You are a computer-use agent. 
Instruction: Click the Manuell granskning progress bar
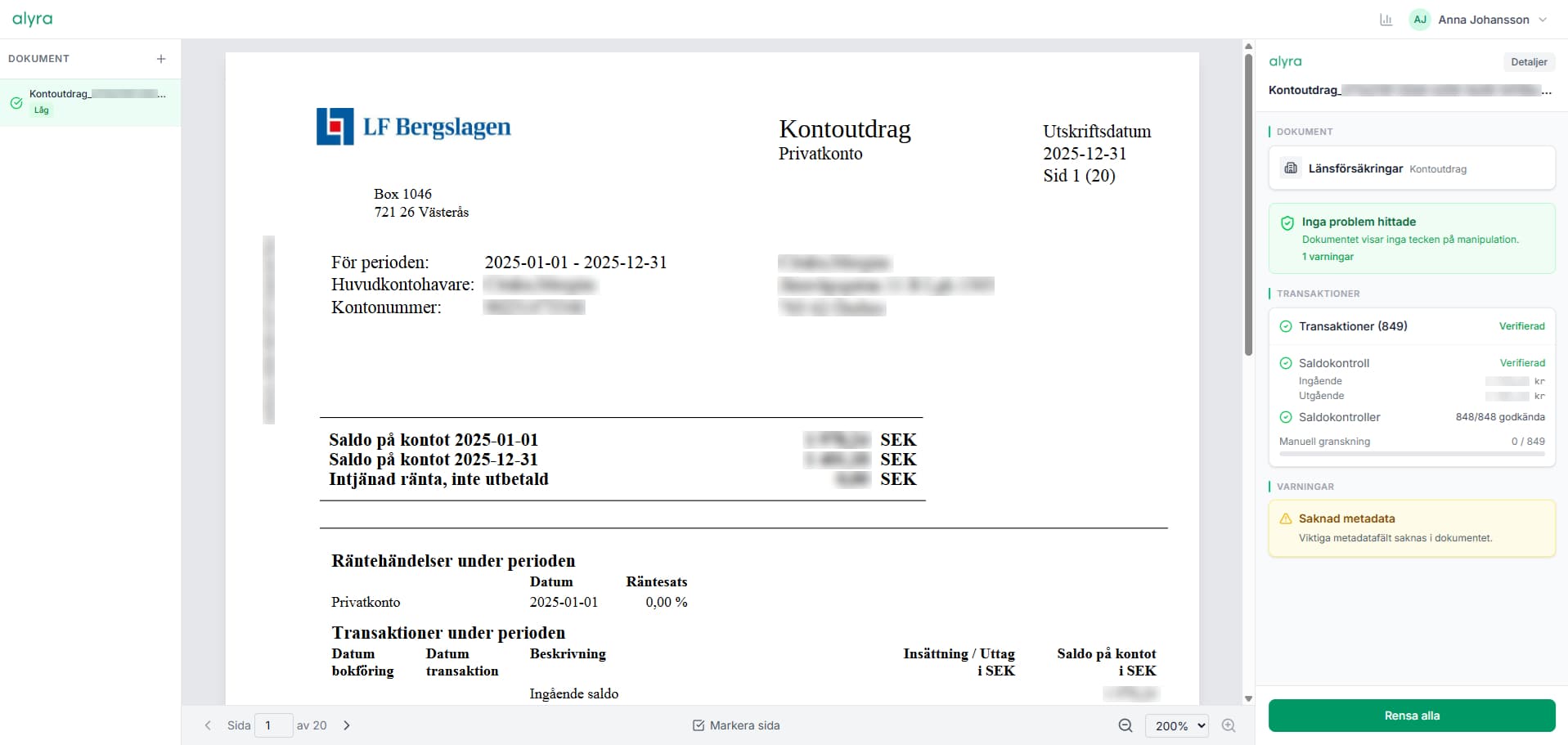point(1411,455)
